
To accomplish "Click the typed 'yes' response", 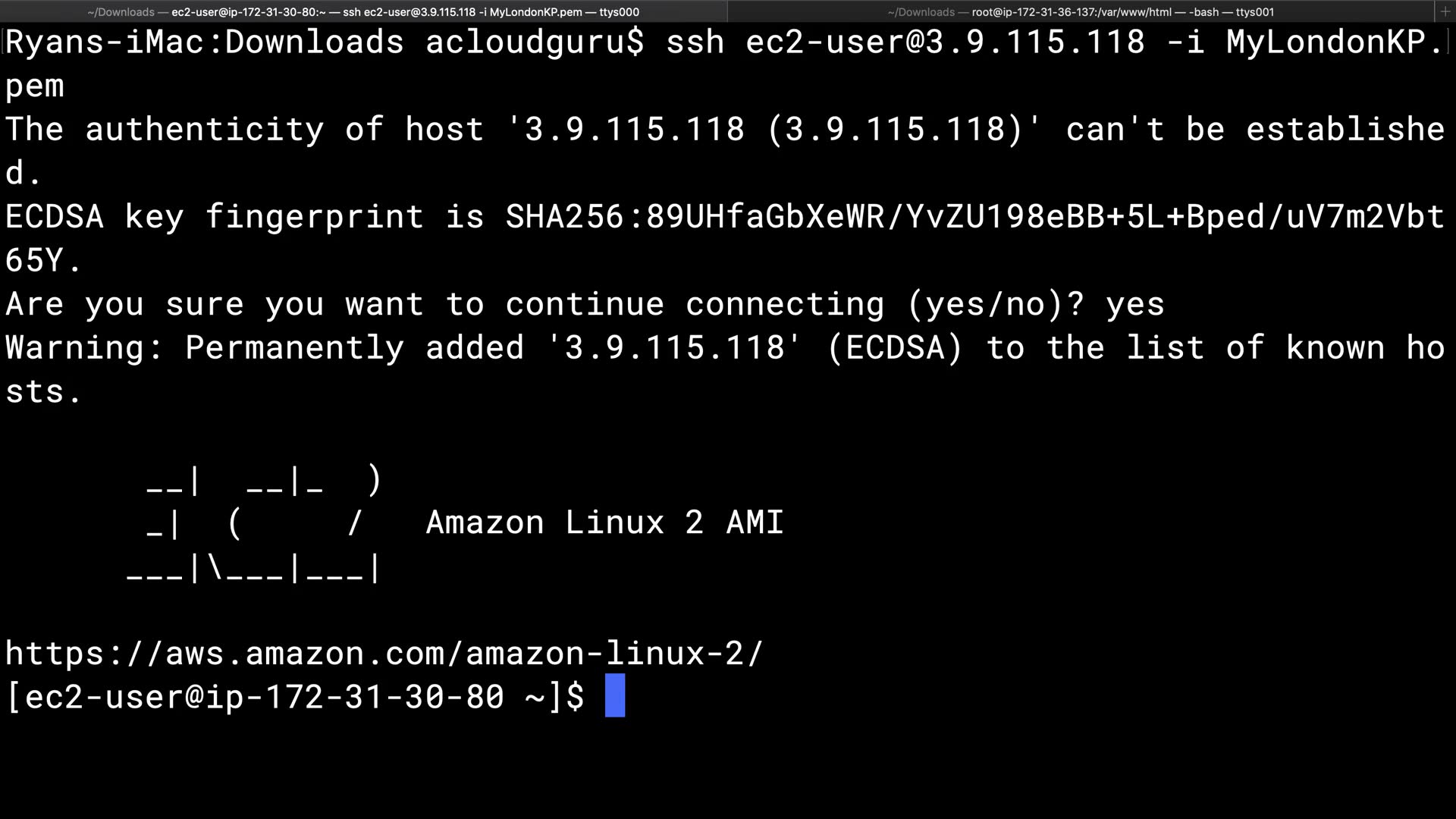I will tap(1134, 304).
